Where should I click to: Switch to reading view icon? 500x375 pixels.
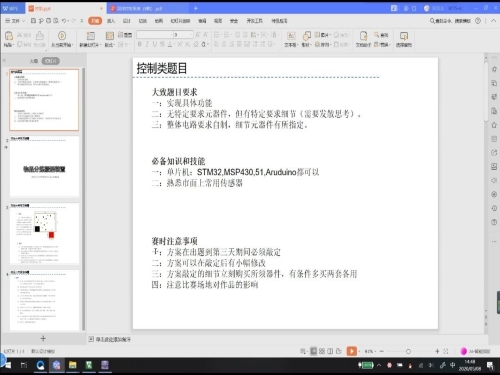point(330,351)
